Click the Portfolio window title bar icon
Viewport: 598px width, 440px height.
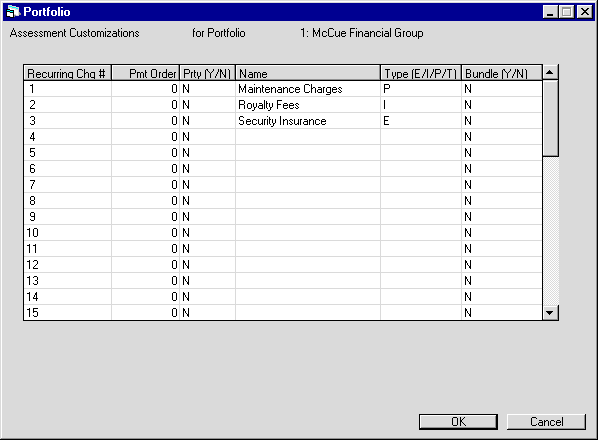tap(13, 11)
